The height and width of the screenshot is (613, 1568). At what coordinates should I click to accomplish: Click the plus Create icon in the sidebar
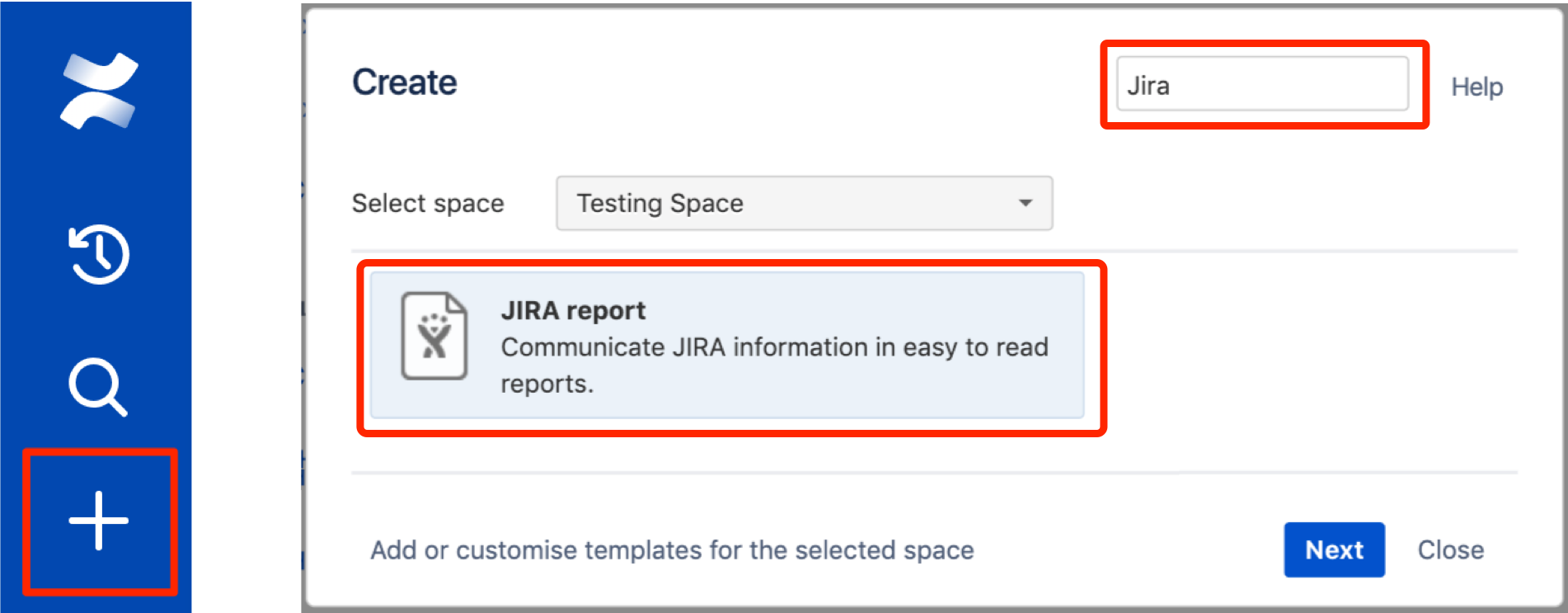click(x=99, y=521)
